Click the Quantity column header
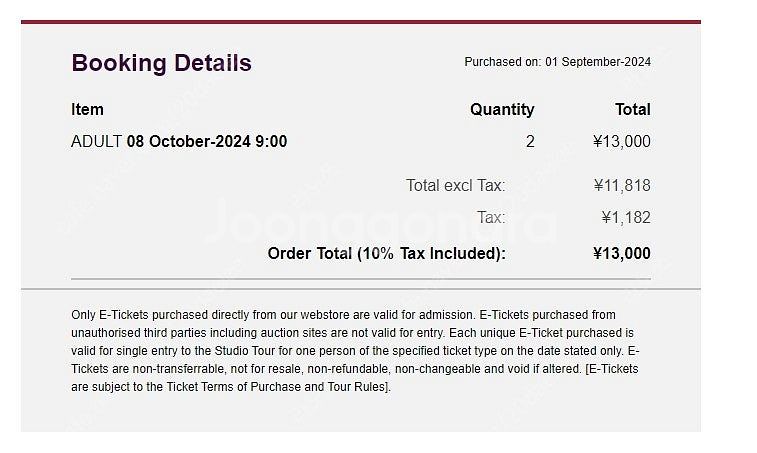Screen dimensions: 757x453 [502, 110]
